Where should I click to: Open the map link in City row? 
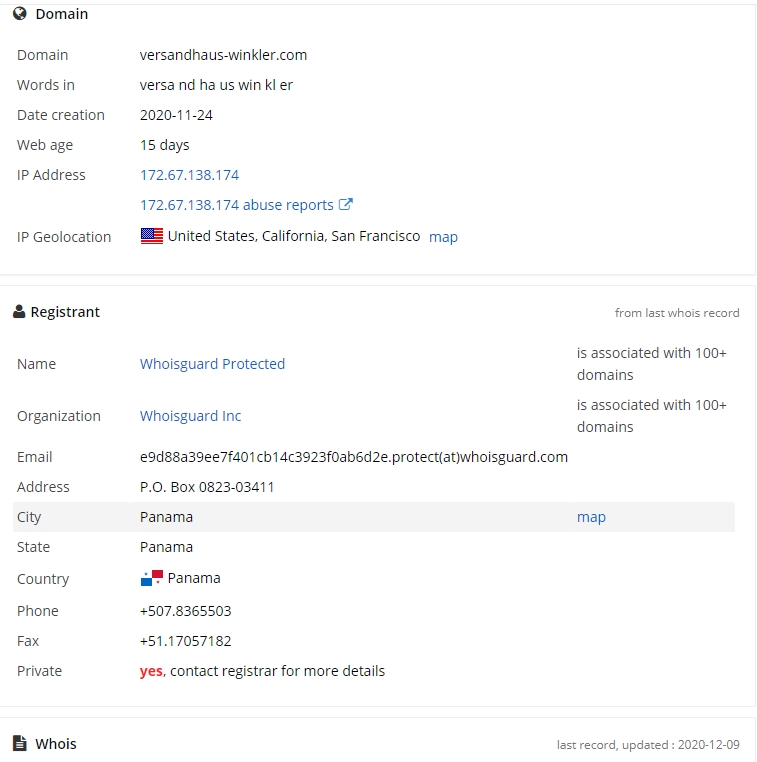[591, 517]
